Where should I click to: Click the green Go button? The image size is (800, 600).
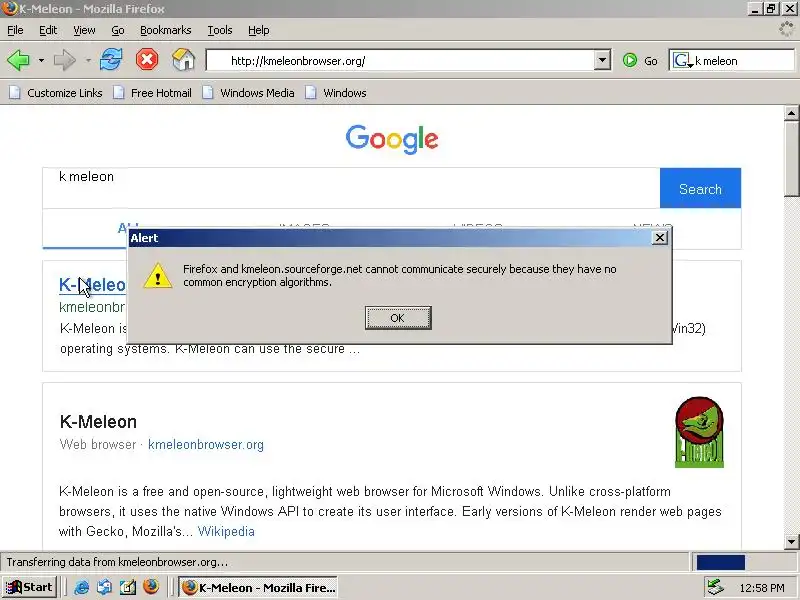[x=640, y=61]
